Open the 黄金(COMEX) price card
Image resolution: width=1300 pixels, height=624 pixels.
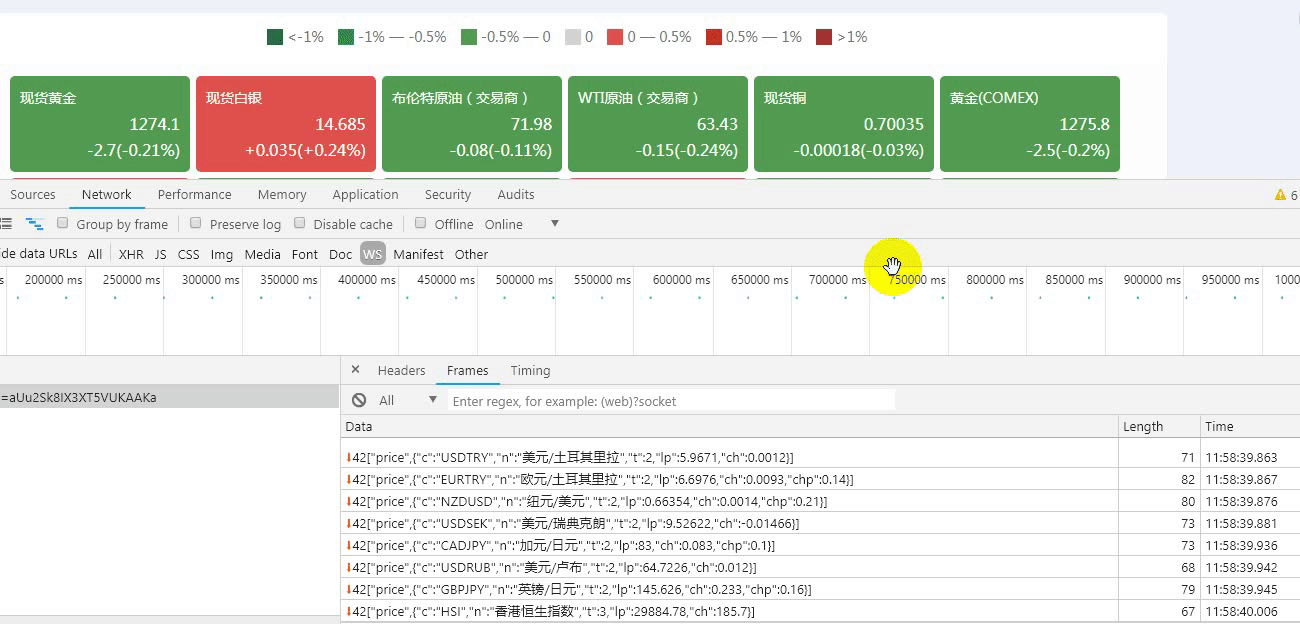(x=1030, y=124)
